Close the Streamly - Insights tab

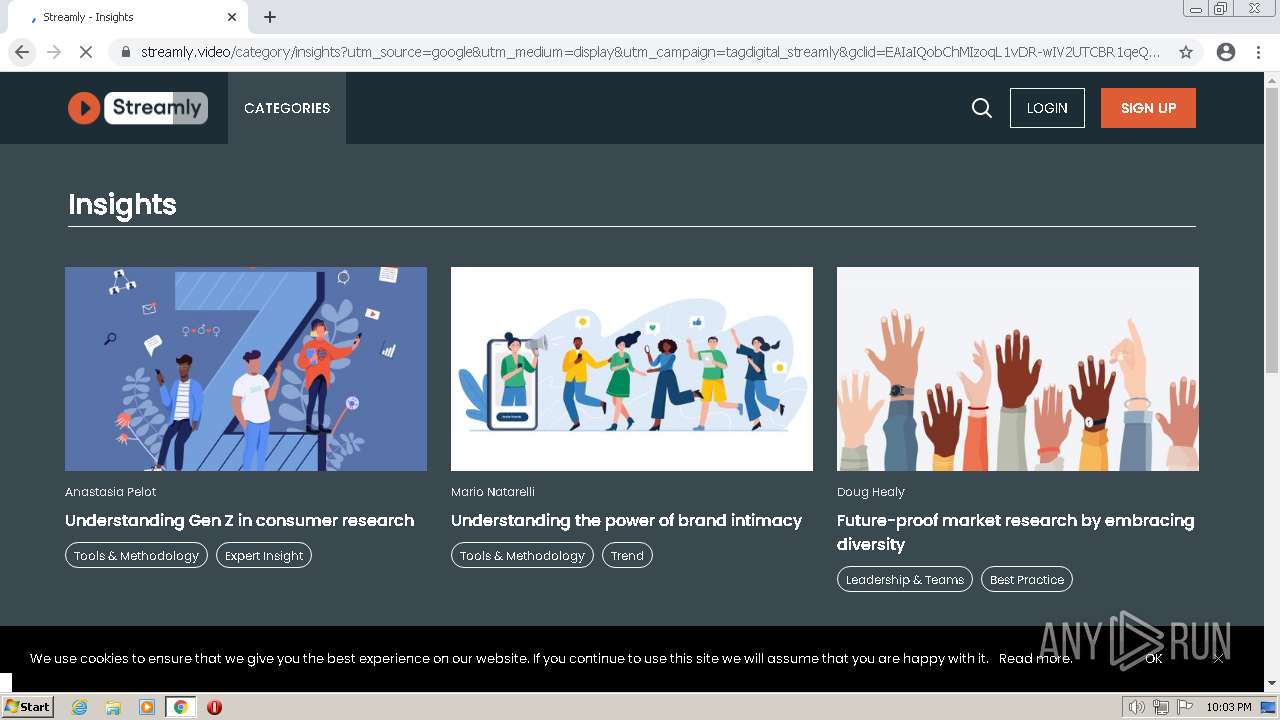click(232, 17)
